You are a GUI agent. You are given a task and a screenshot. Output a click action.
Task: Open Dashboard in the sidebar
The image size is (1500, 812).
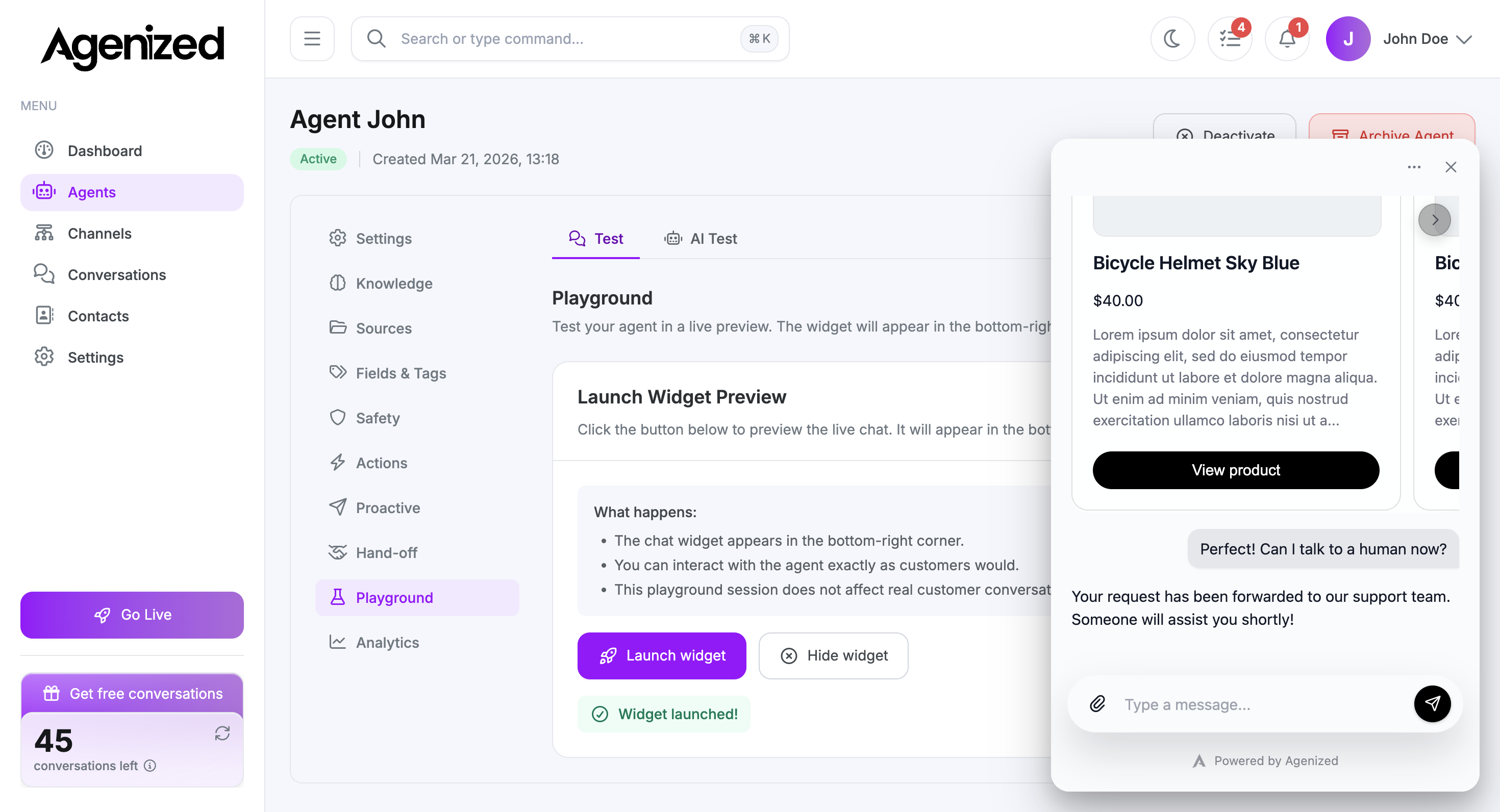[132, 151]
